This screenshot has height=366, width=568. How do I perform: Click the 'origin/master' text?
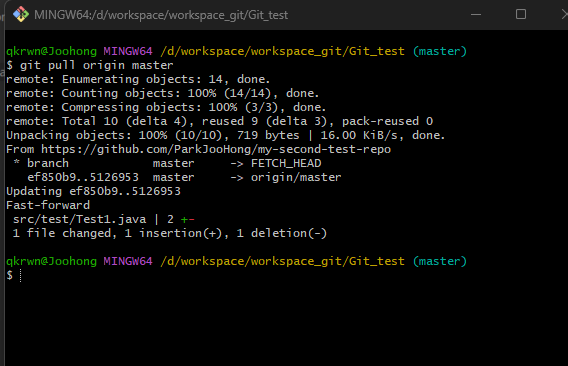296,177
